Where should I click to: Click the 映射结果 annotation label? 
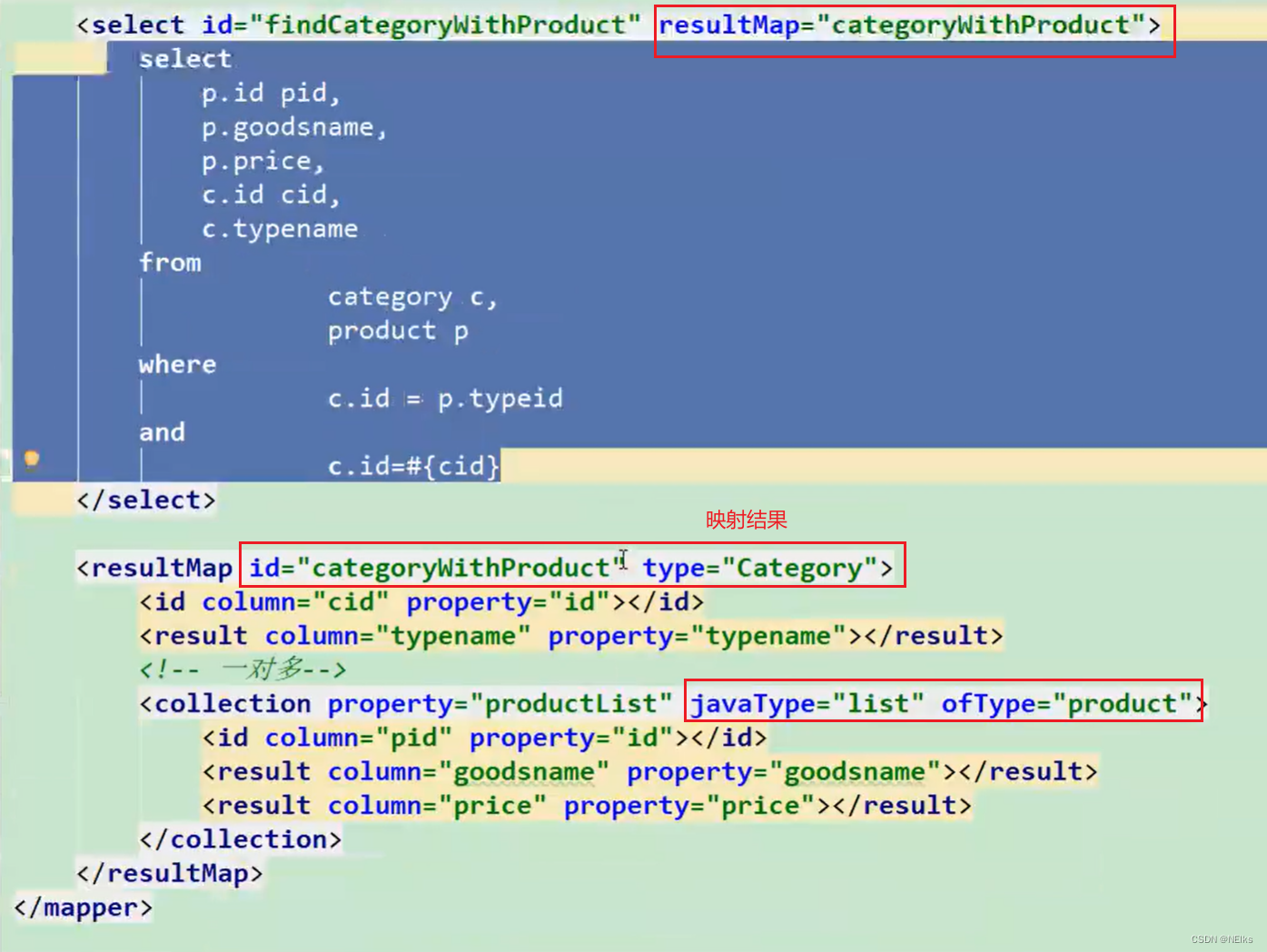[x=745, y=520]
